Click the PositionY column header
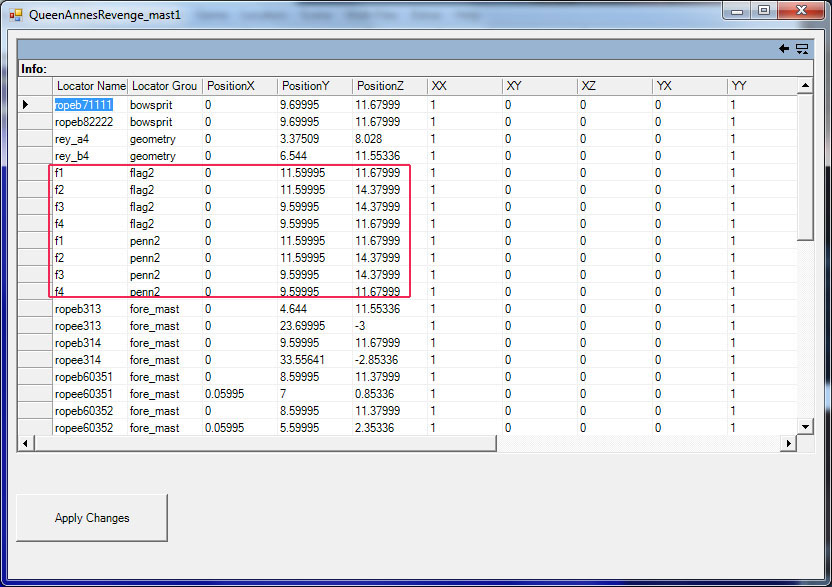This screenshot has height=587, width=832. 315,86
